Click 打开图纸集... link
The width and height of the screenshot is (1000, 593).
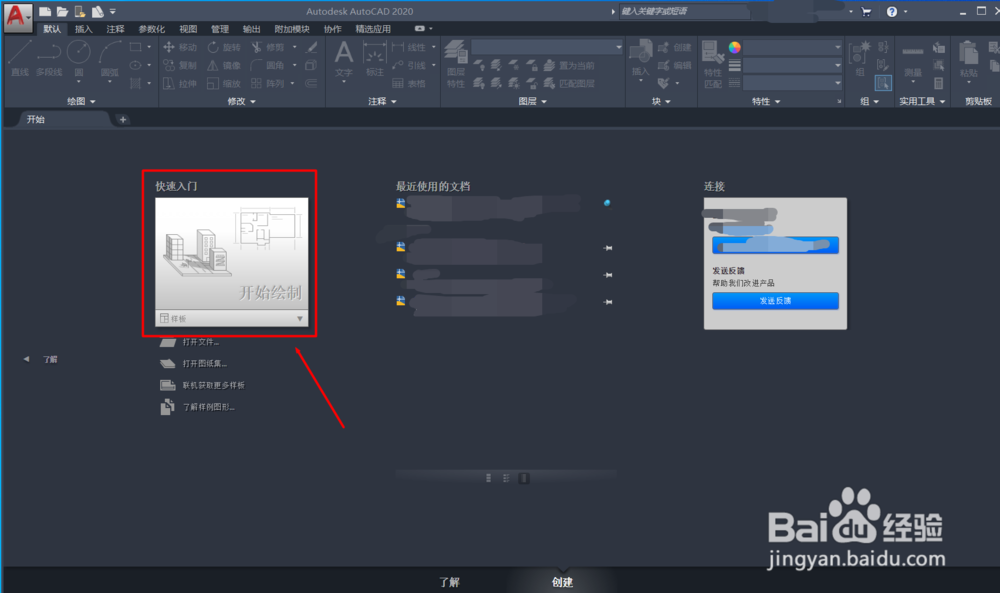(x=205, y=364)
